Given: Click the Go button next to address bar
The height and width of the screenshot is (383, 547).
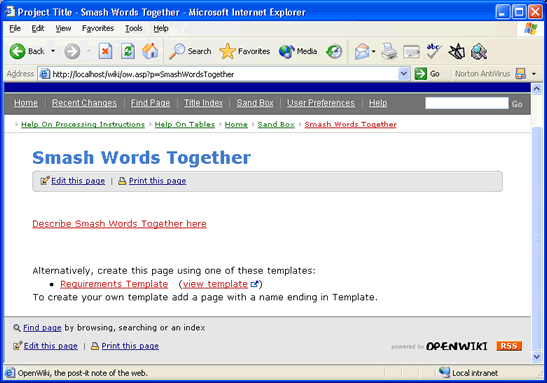Looking at the screenshot, I should [427, 74].
